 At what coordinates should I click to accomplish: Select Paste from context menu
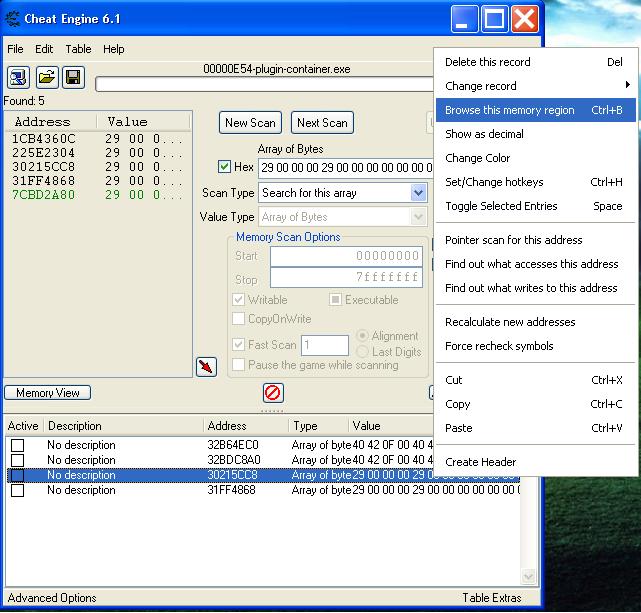[x=536, y=428]
